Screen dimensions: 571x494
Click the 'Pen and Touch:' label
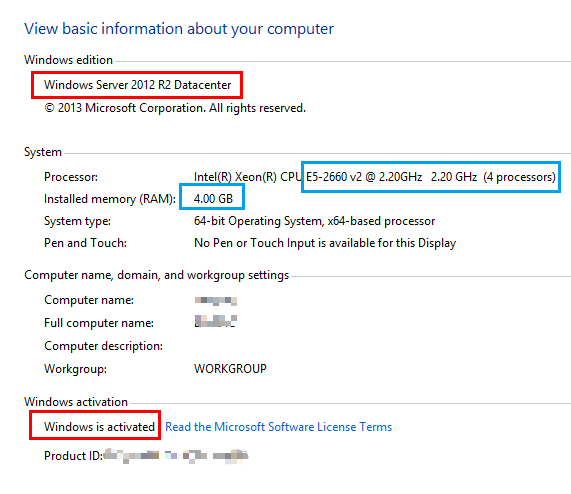pos(86,243)
